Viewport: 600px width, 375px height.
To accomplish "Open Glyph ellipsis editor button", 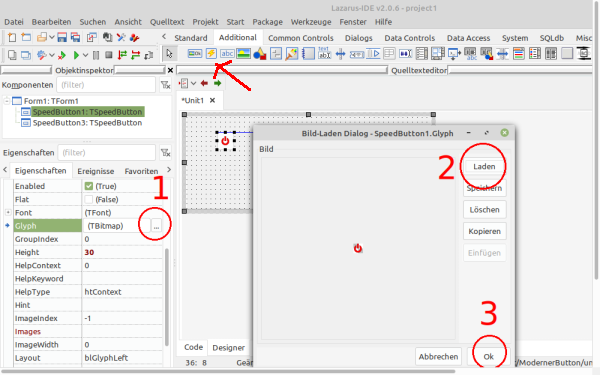I will pos(156,226).
